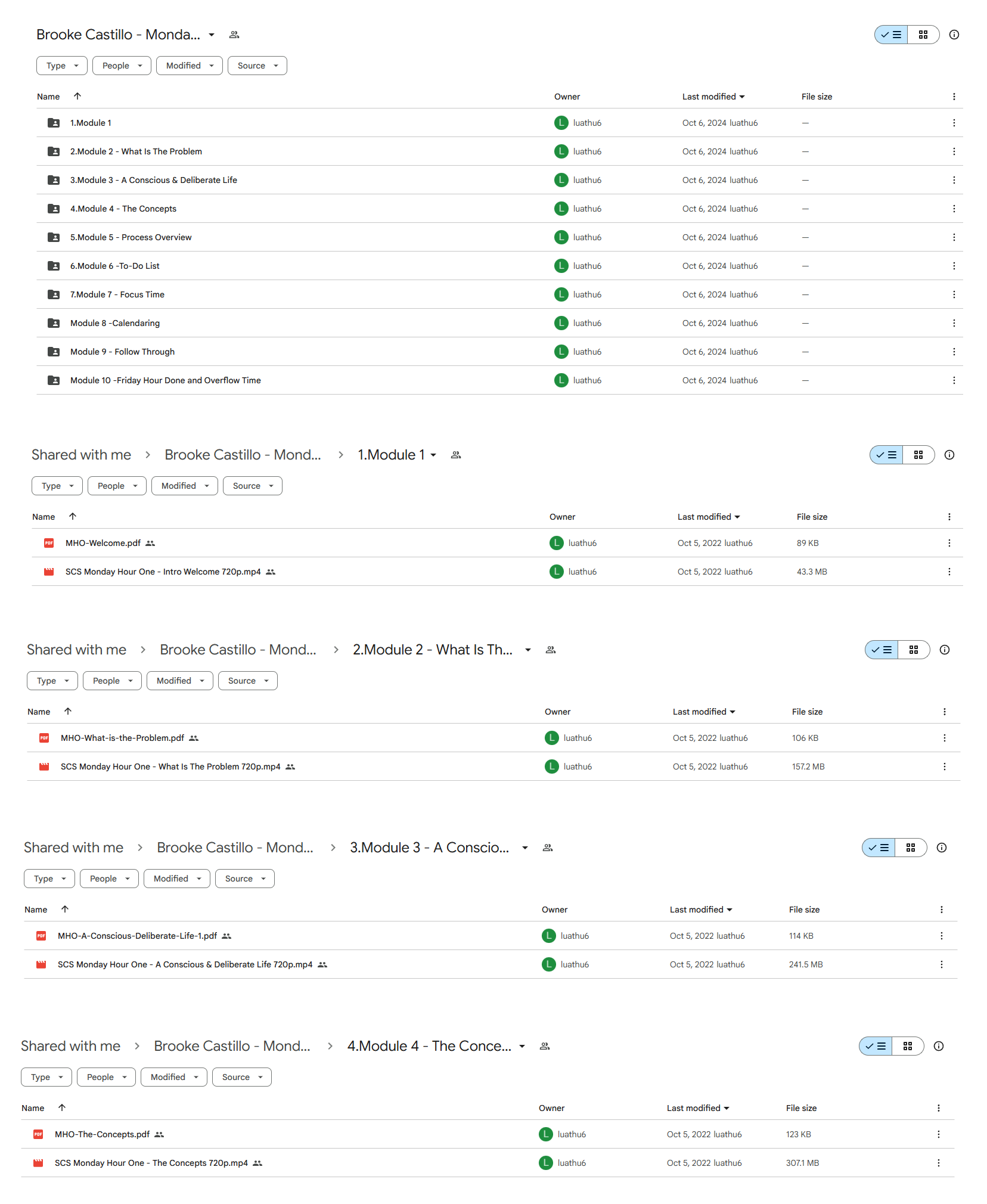The image size is (987, 1204).
Task: Open Type filter dropdown in 2.Module 2 view
Action: (x=52, y=681)
